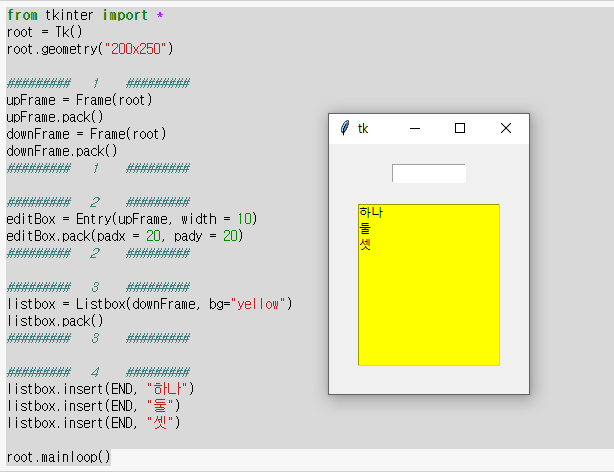This screenshot has width=614, height=475.
Task: Click the 'from tkinter import *' code line
Action: 85,15
